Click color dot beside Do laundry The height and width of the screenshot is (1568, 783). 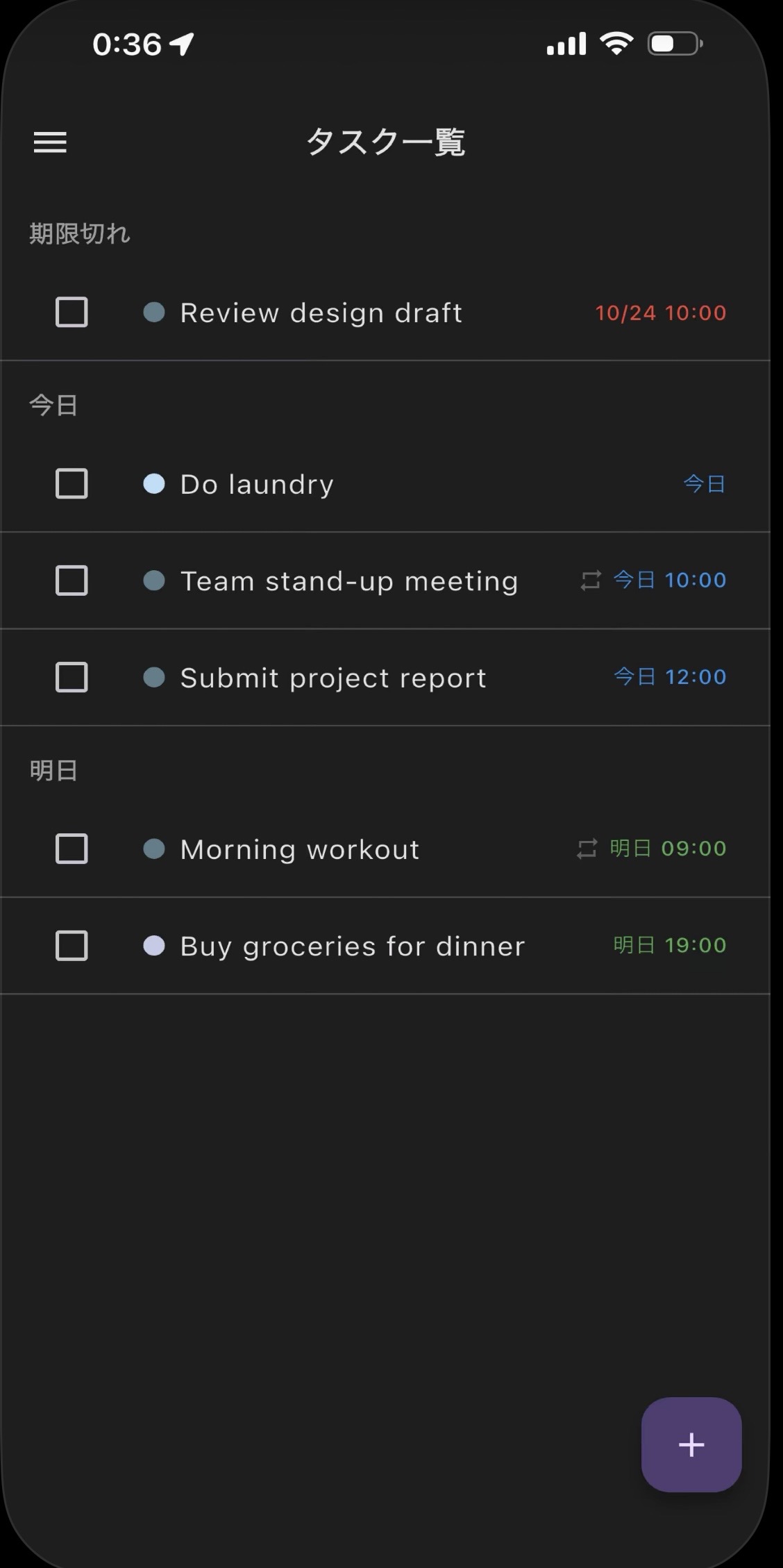[154, 484]
